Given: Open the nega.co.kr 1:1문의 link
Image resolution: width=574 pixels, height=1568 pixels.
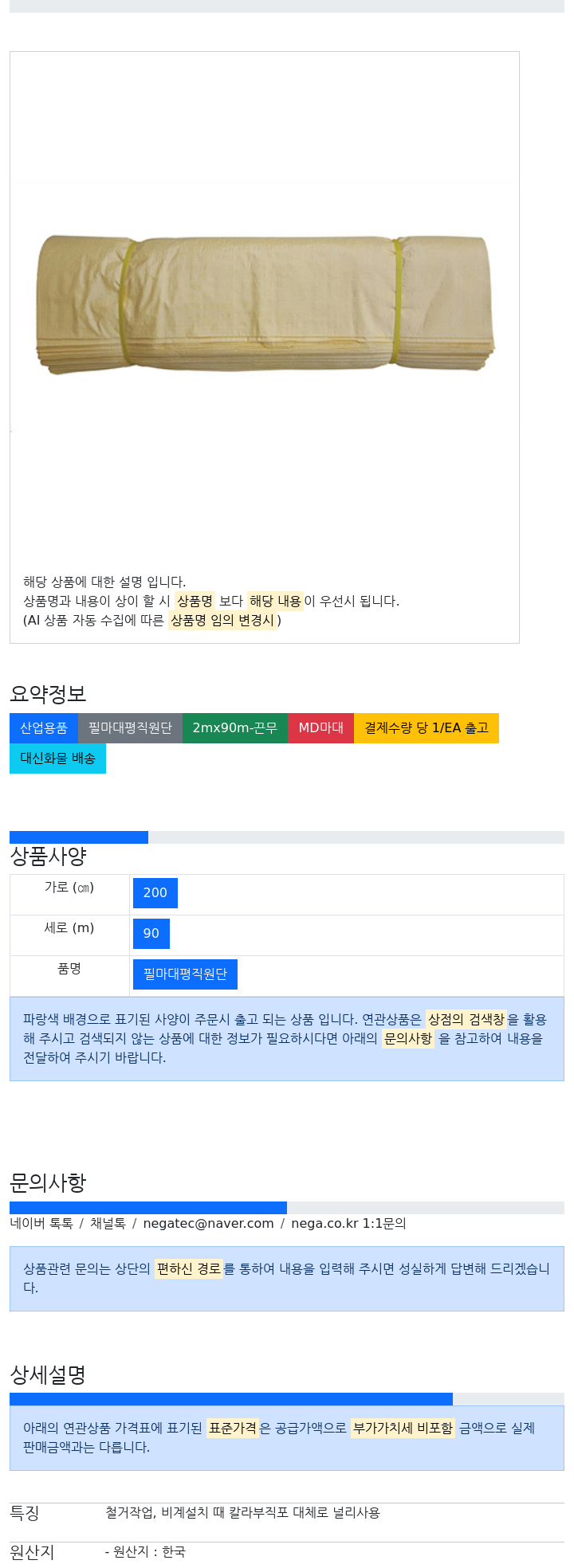Looking at the screenshot, I should click(x=348, y=1224).
